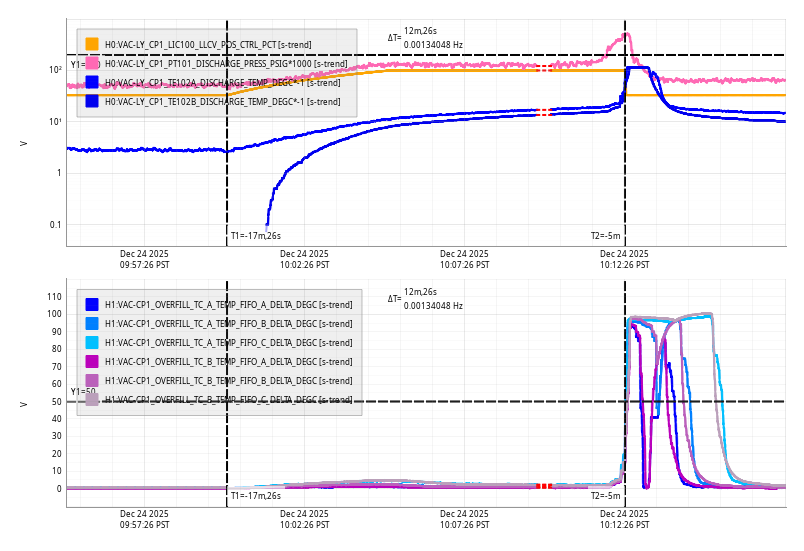
Task: Click the T1=-17m,26s cursor label in top plot
Action: coord(256,236)
